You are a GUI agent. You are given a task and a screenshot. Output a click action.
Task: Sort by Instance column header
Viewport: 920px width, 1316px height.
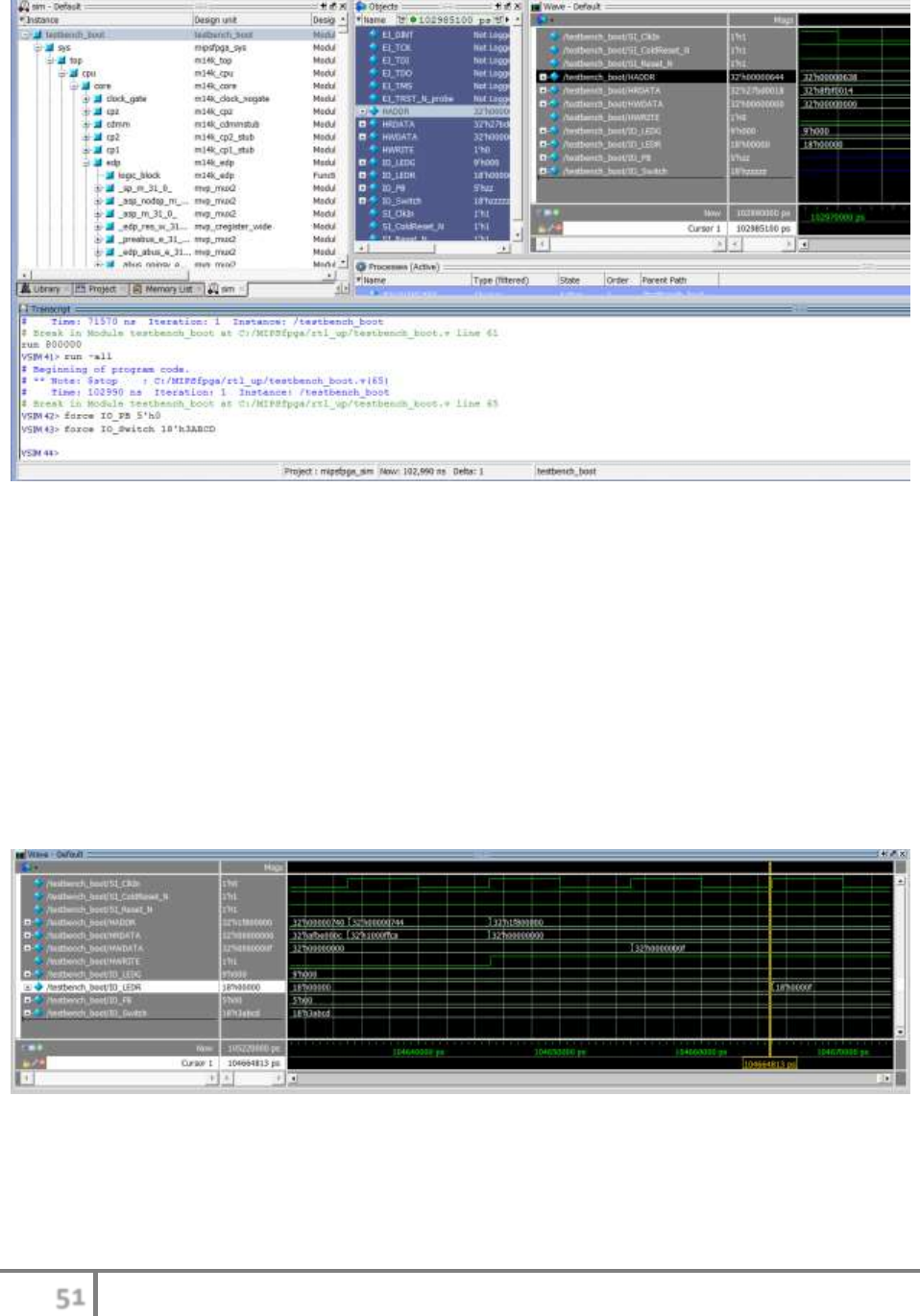[106, 19]
